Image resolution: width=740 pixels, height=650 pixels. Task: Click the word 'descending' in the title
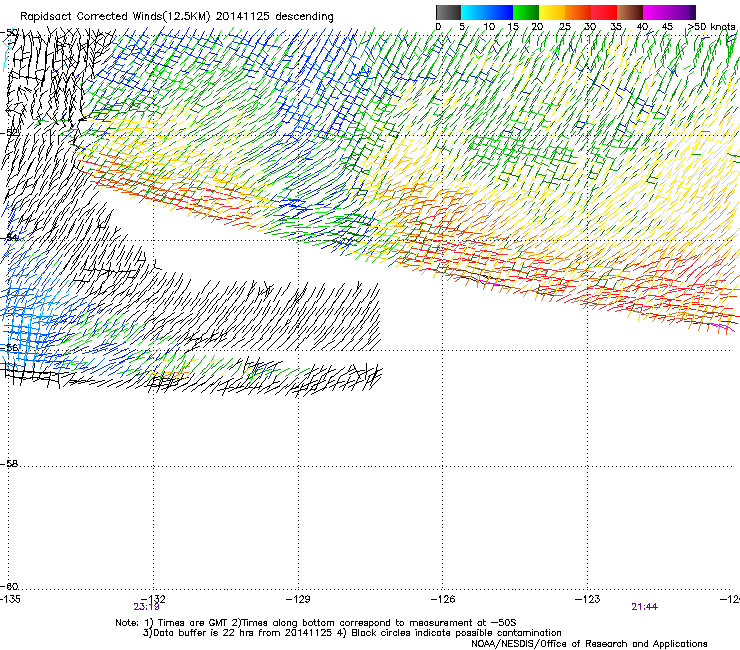(304, 17)
